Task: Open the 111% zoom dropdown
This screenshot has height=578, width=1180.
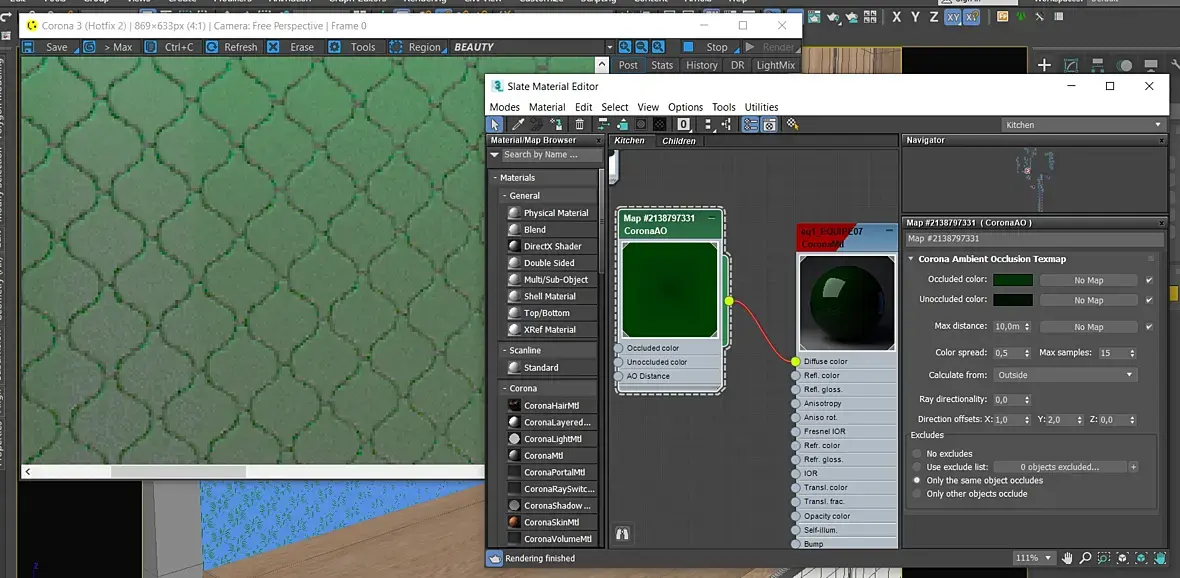Action: 1034,558
